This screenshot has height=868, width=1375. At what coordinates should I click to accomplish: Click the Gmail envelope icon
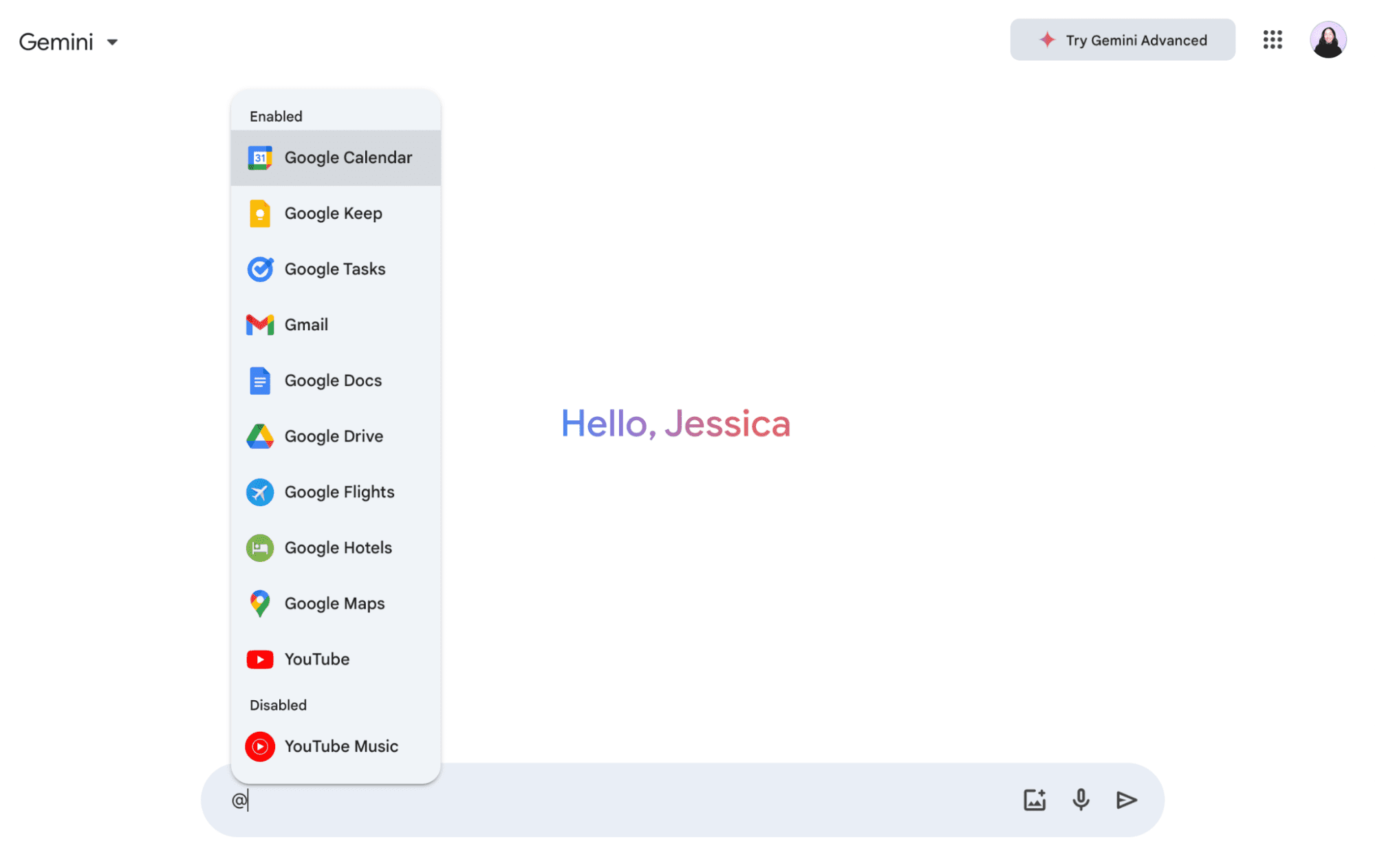(x=260, y=325)
